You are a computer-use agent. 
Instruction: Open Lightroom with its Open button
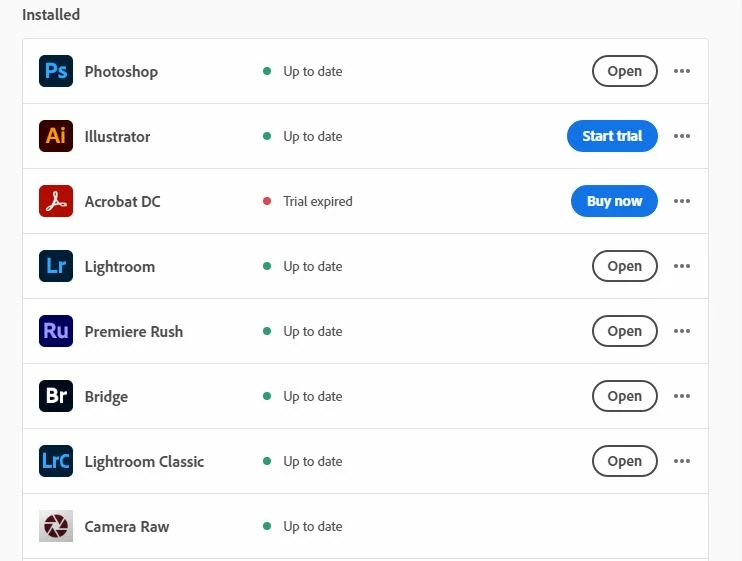625,266
